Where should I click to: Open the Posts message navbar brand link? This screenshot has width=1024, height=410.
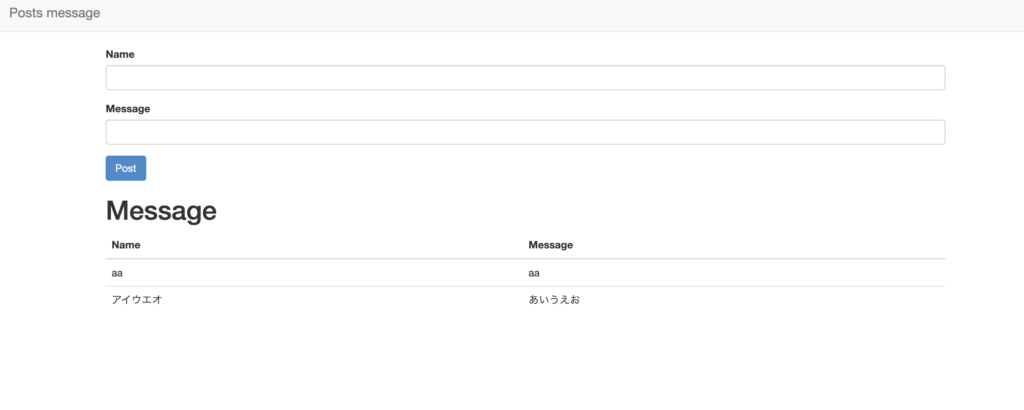point(55,13)
